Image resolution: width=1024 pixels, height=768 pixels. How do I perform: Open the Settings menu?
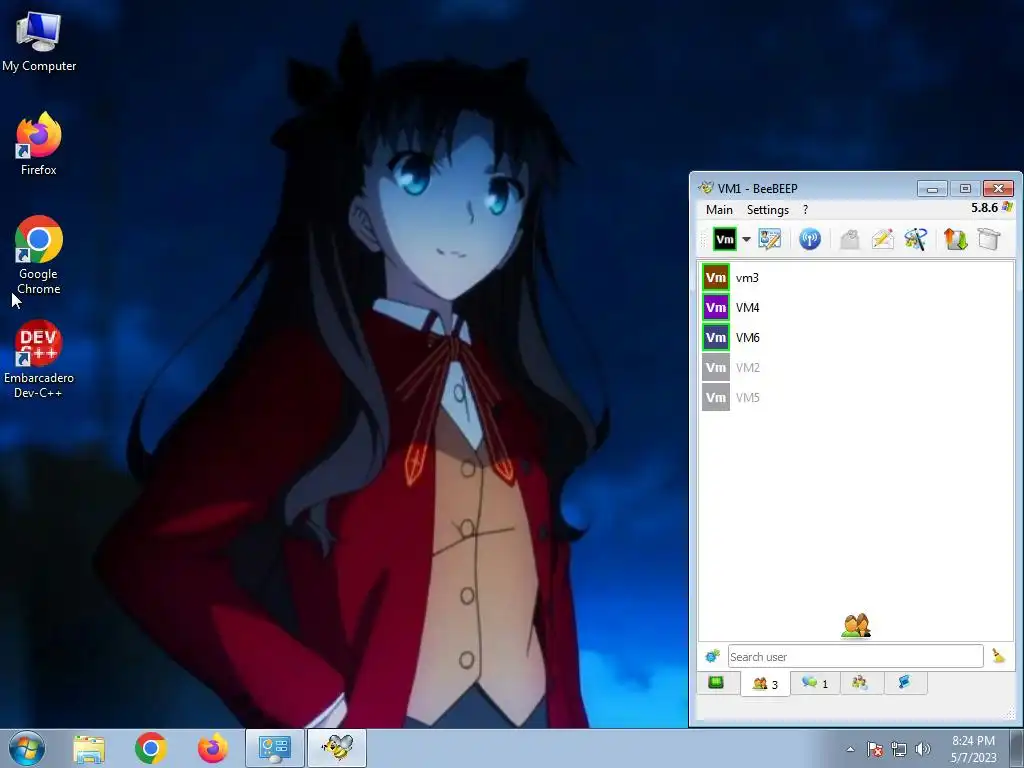(767, 210)
